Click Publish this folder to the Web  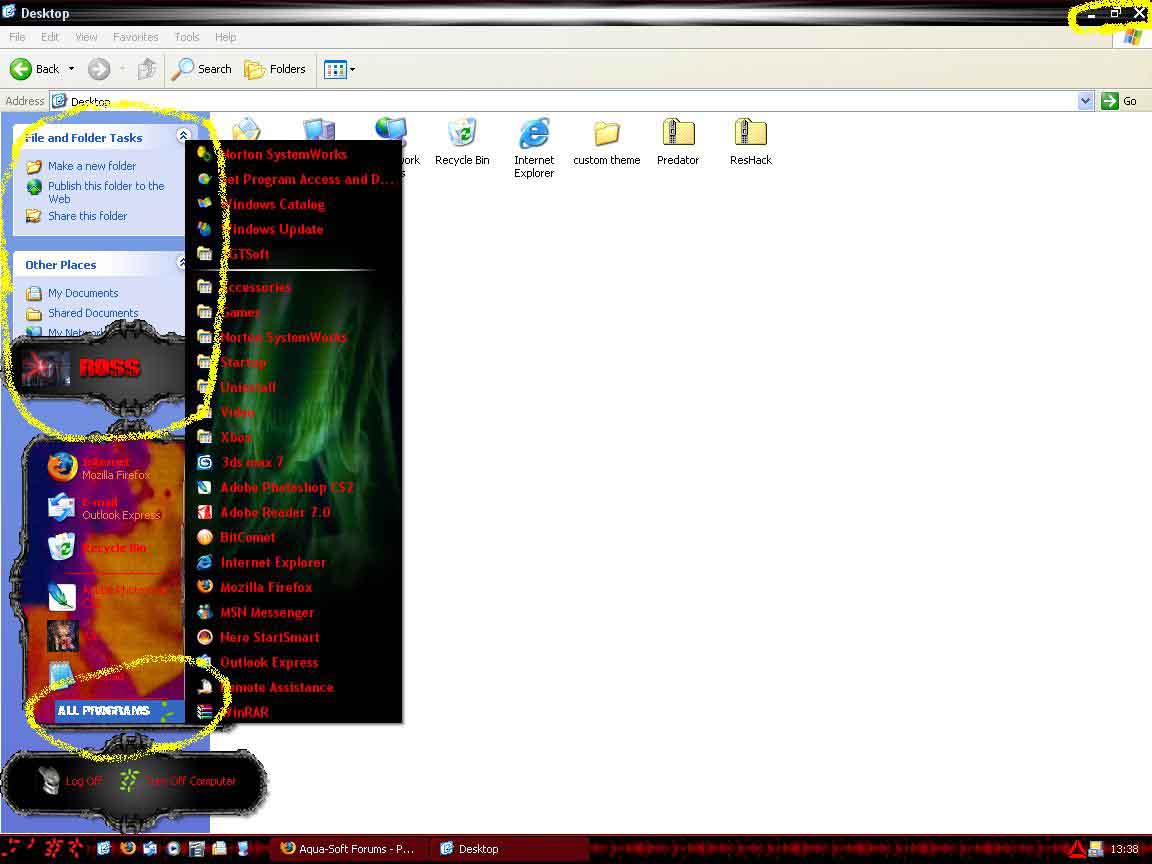coord(106,192)
